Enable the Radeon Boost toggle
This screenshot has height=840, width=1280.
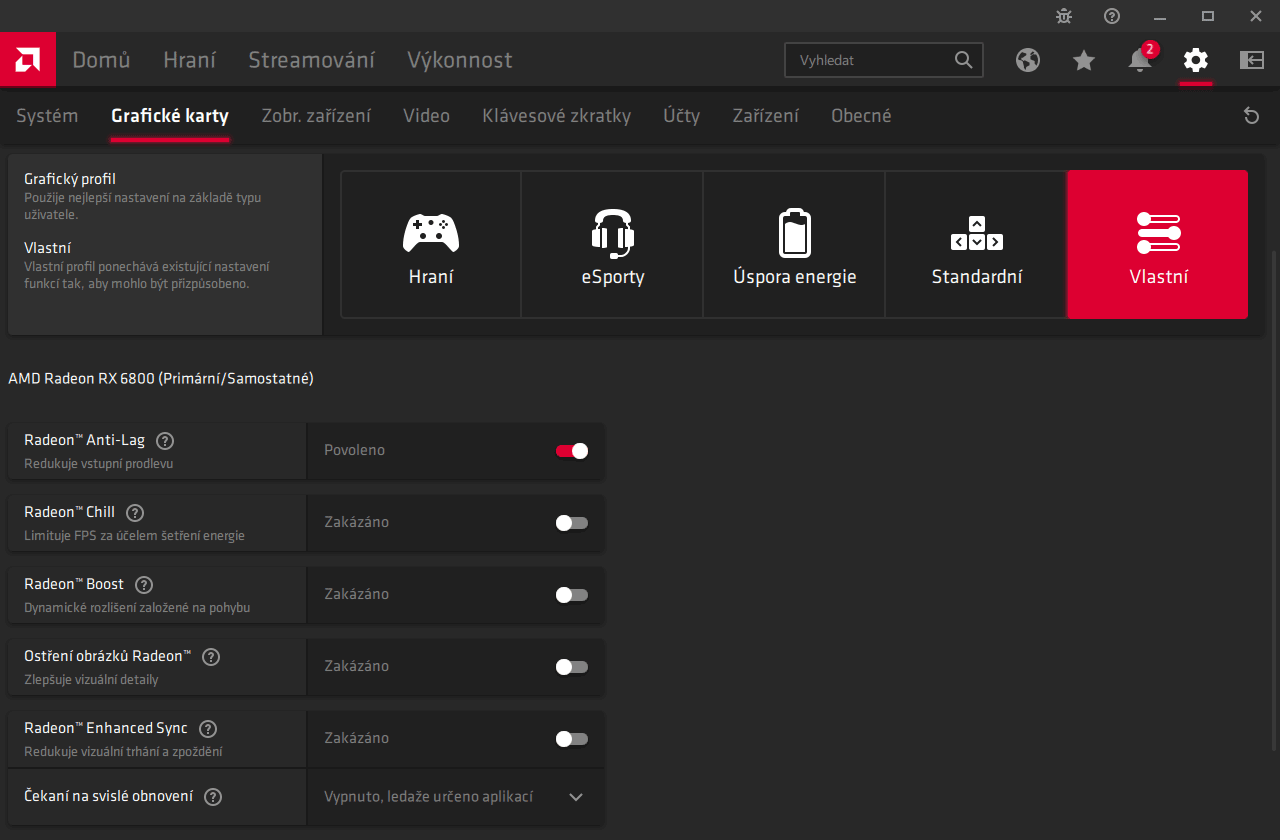(572, 595)
